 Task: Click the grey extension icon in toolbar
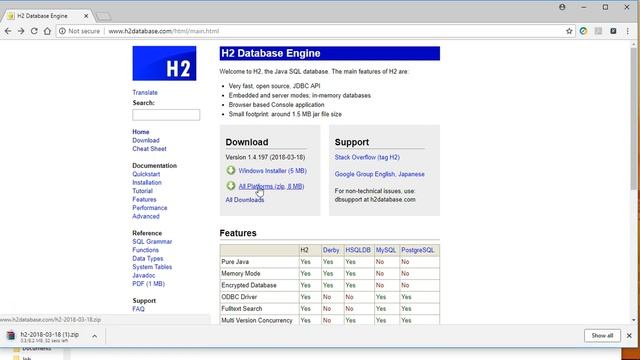coord(598,31)
